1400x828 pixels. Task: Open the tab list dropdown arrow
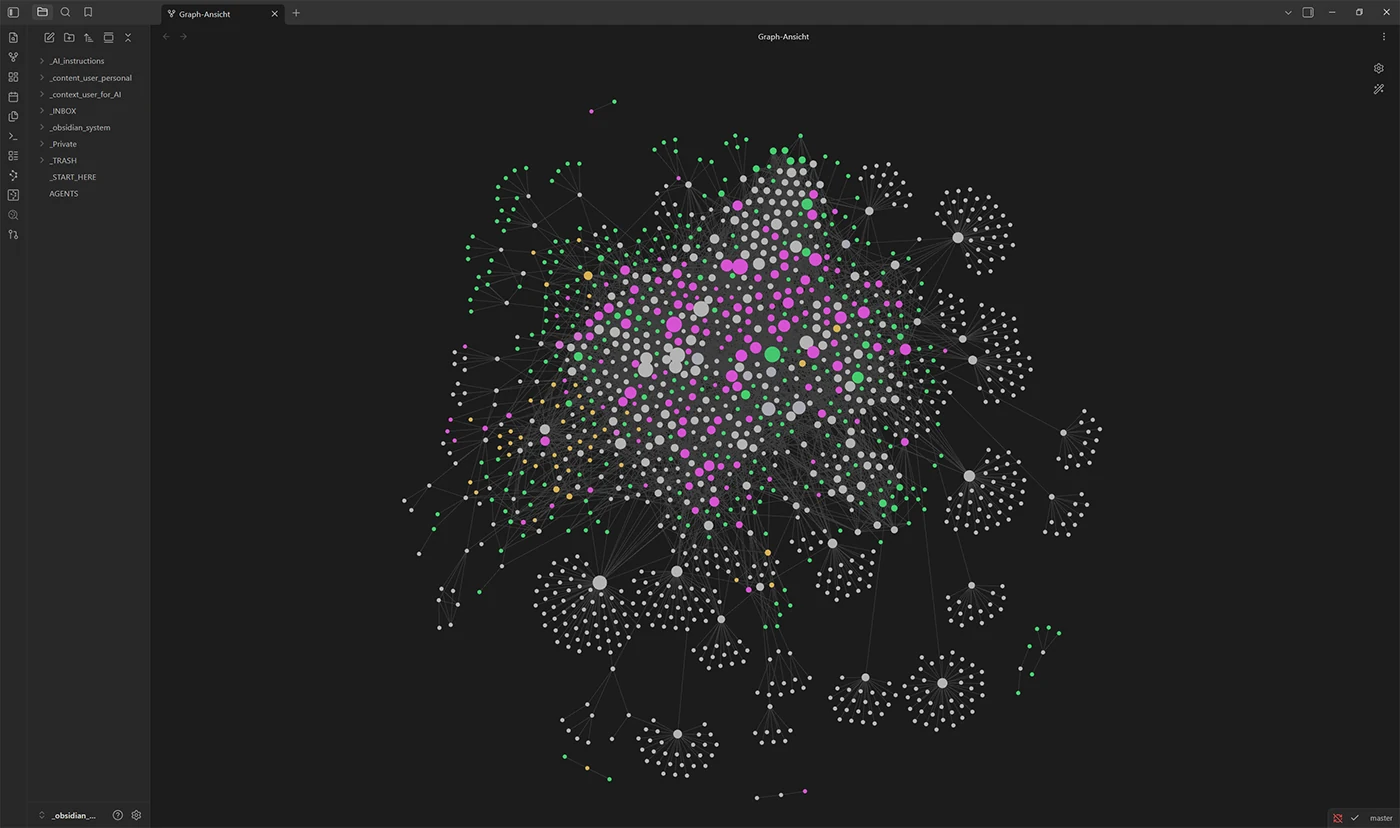pos(1288,12)
